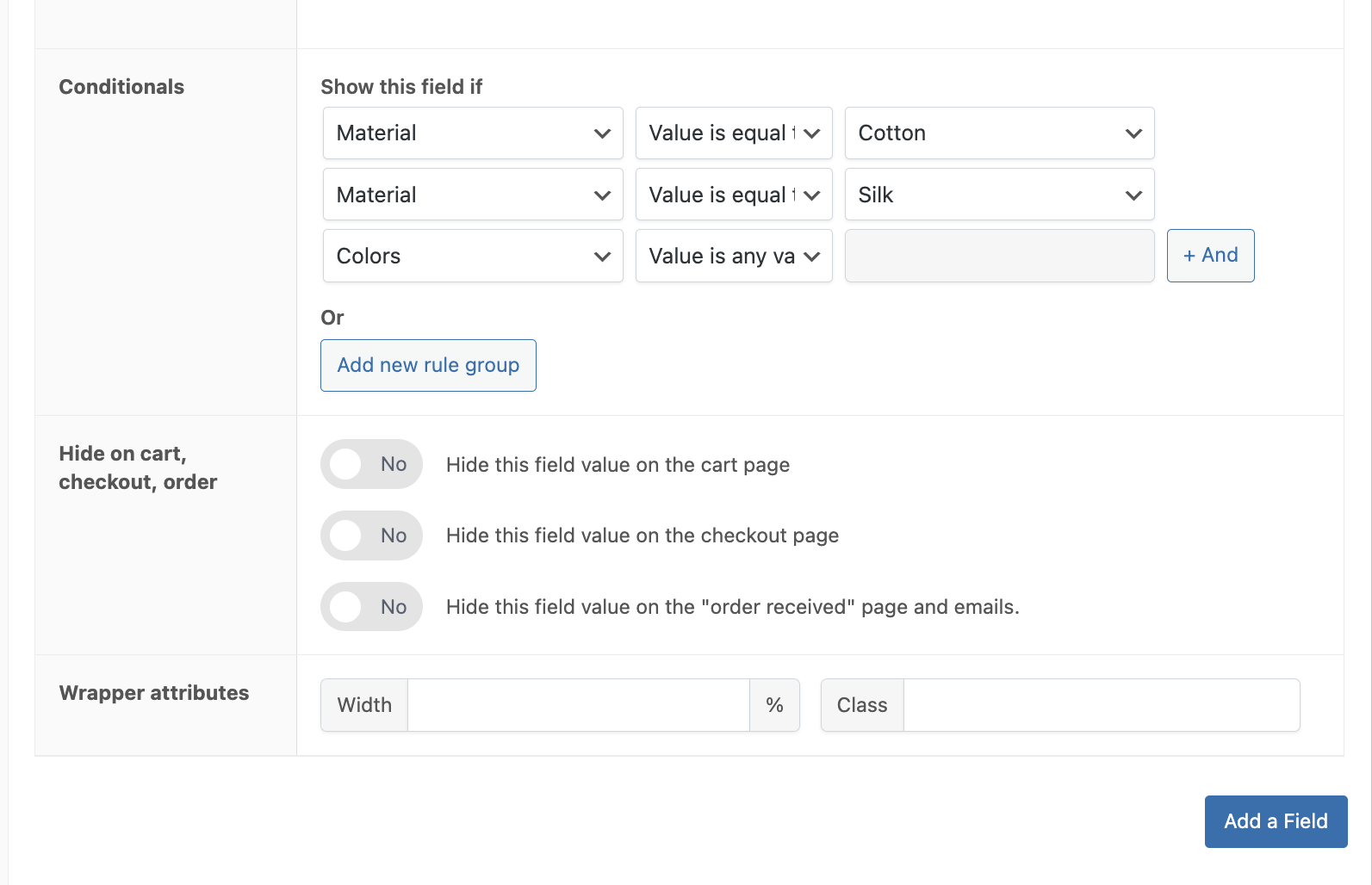Click the disabled value box in Colors row
This screenshot has width=1372, height=885.
coord(999,256)
